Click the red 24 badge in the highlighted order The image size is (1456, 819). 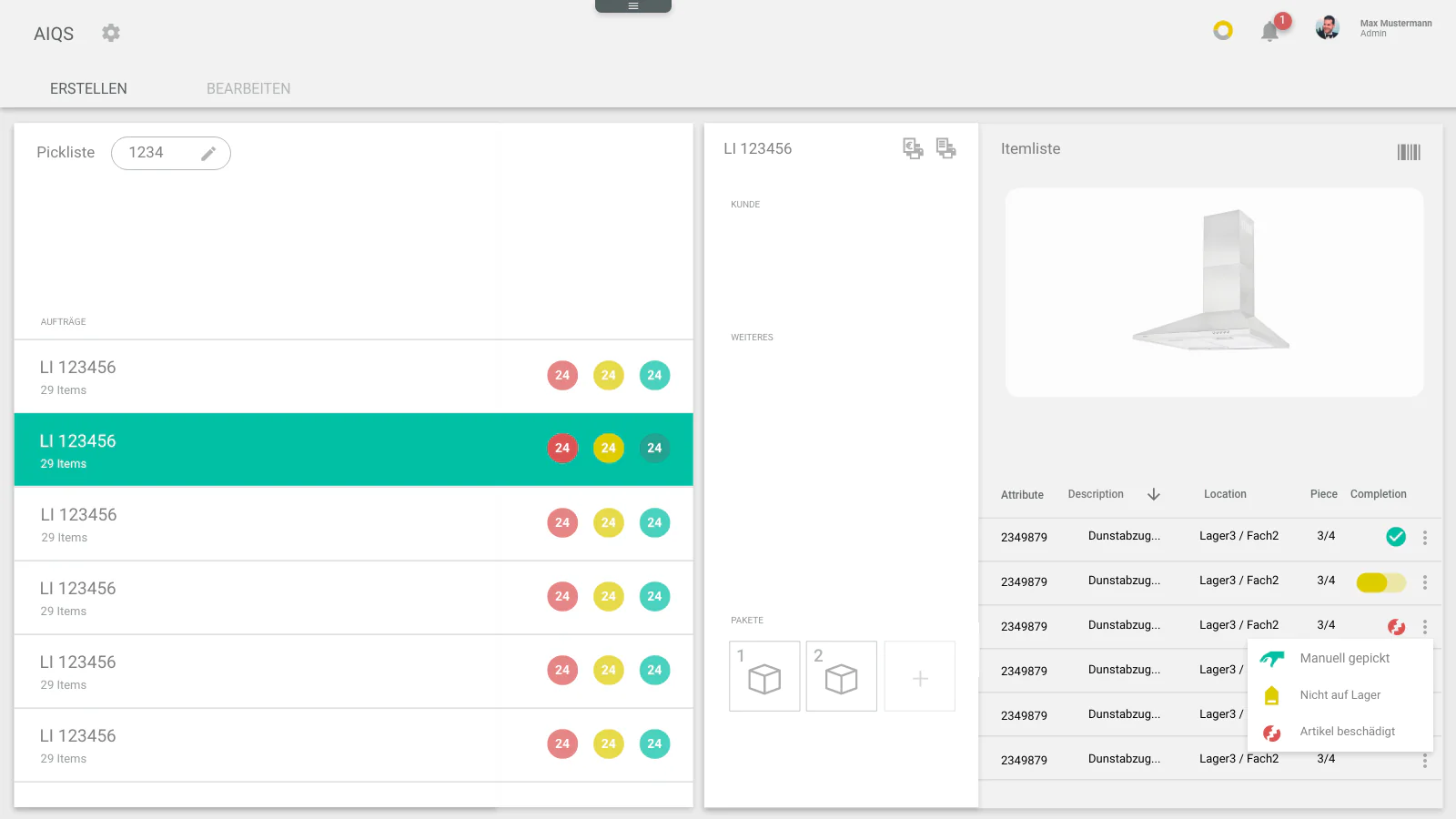pyautogui.click(x=562, y=448)
